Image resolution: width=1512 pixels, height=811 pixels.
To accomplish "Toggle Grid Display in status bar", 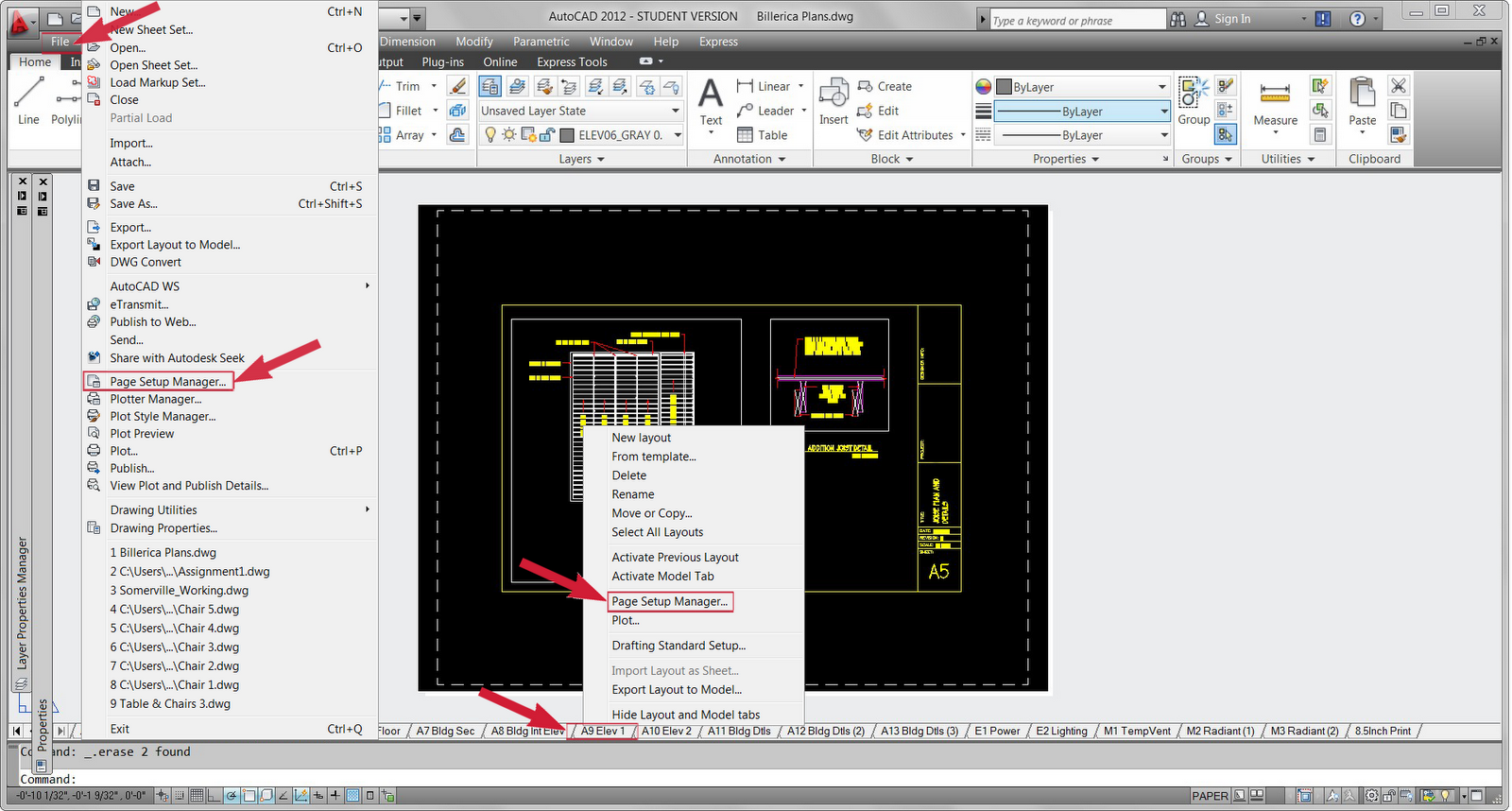I will click(x=197, y=796).
